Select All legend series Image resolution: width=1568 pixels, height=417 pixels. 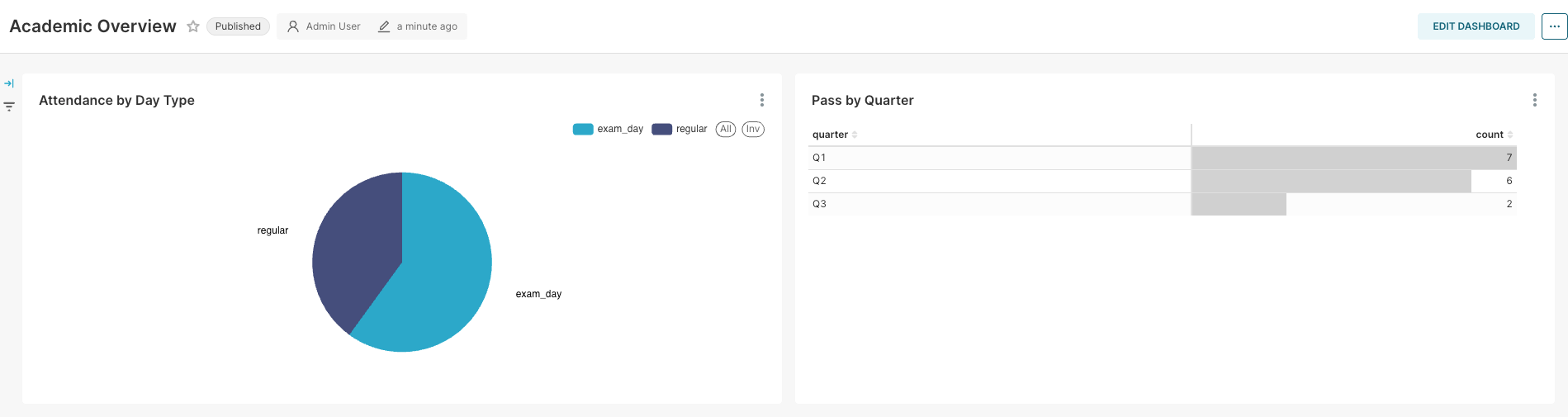(726, 129)
